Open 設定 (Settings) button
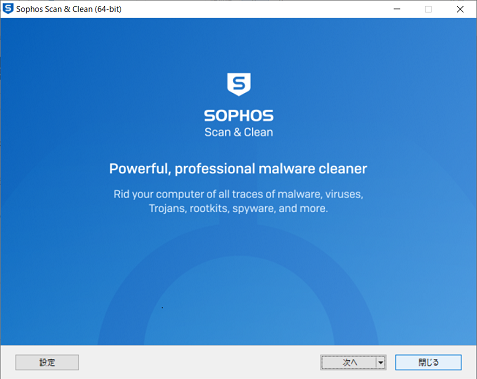 tap(47, 362)
